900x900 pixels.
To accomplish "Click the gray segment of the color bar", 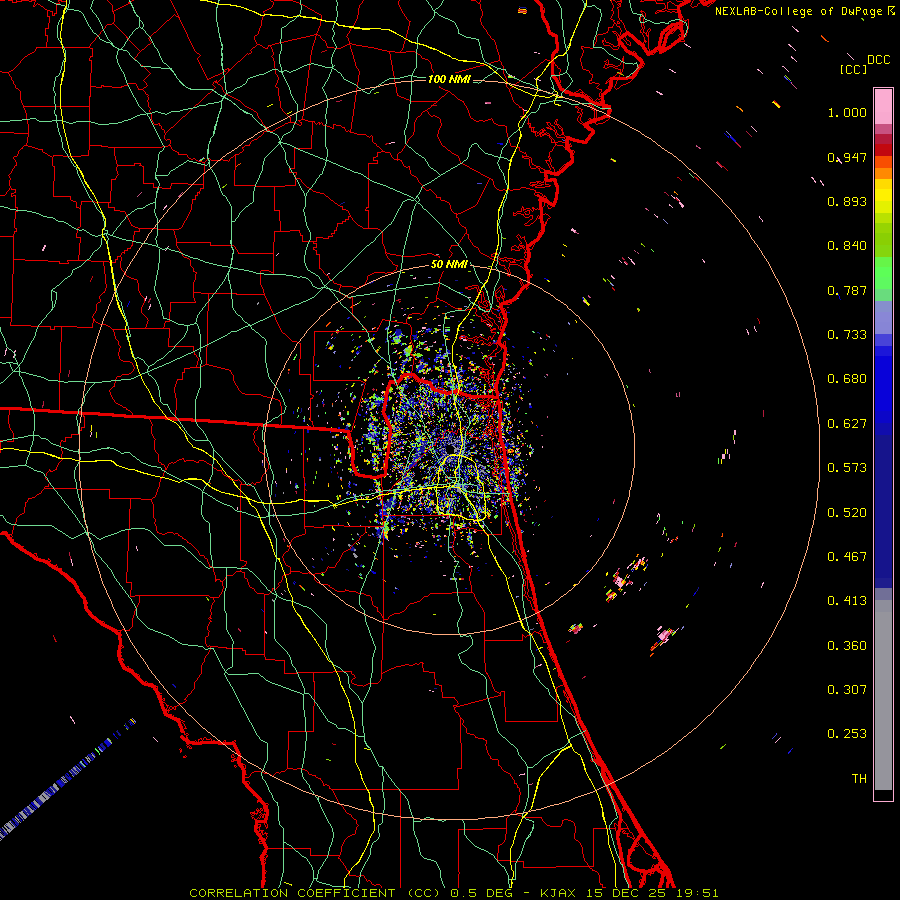I will coord(883,695).
